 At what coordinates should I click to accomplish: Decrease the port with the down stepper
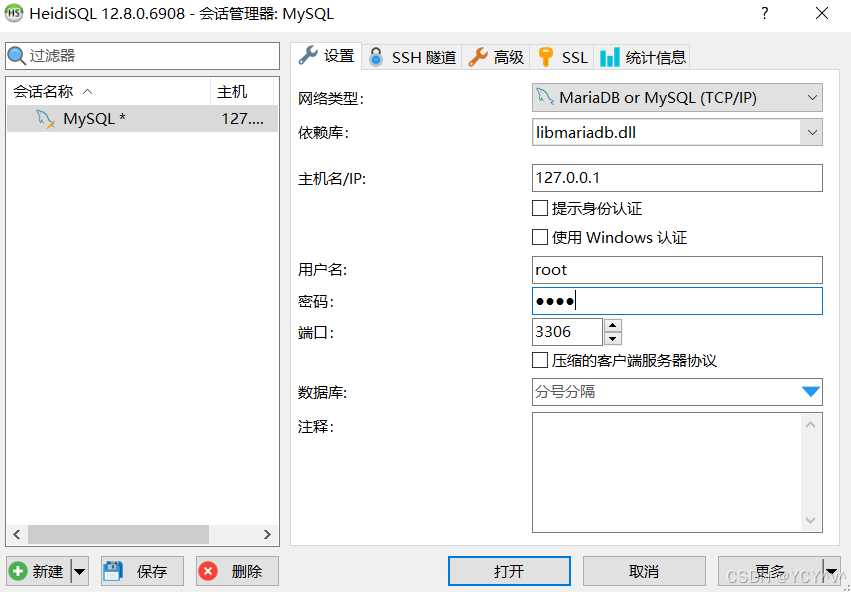pyautogui.click(x=613, y=339)
